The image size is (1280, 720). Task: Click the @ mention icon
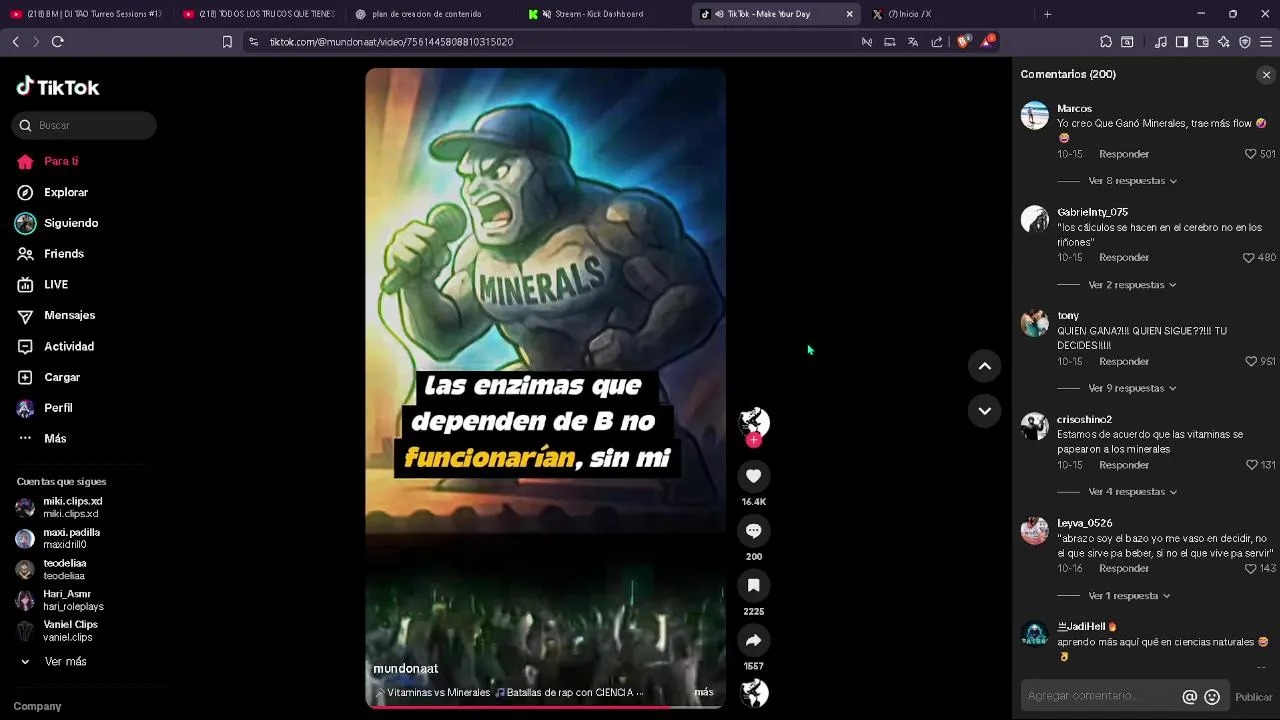point(1190,697)
